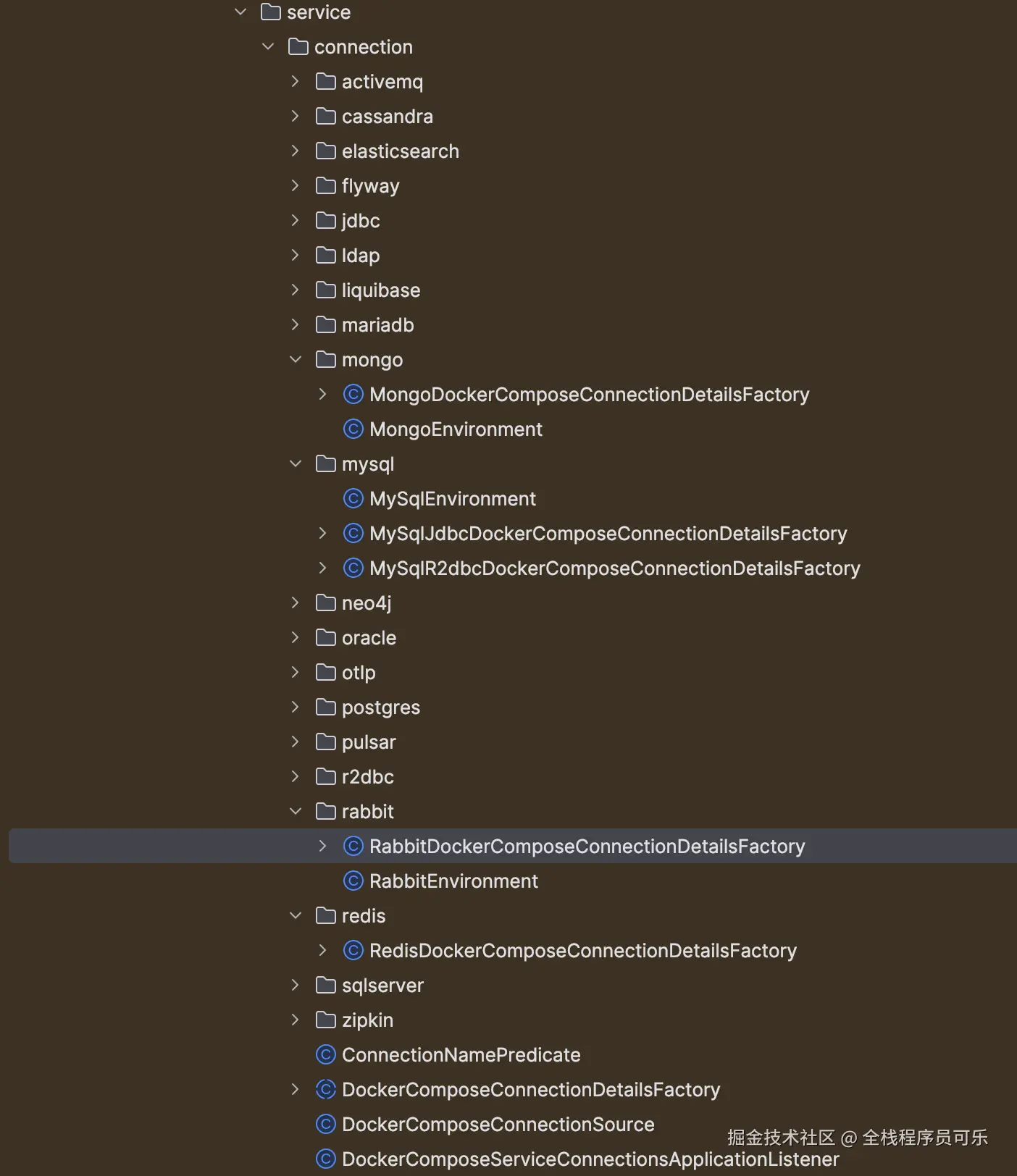Viewport: 1017px width, 1176px height.
Task: Click the RabbitEnvironment class icon
Action: [353, 881]
